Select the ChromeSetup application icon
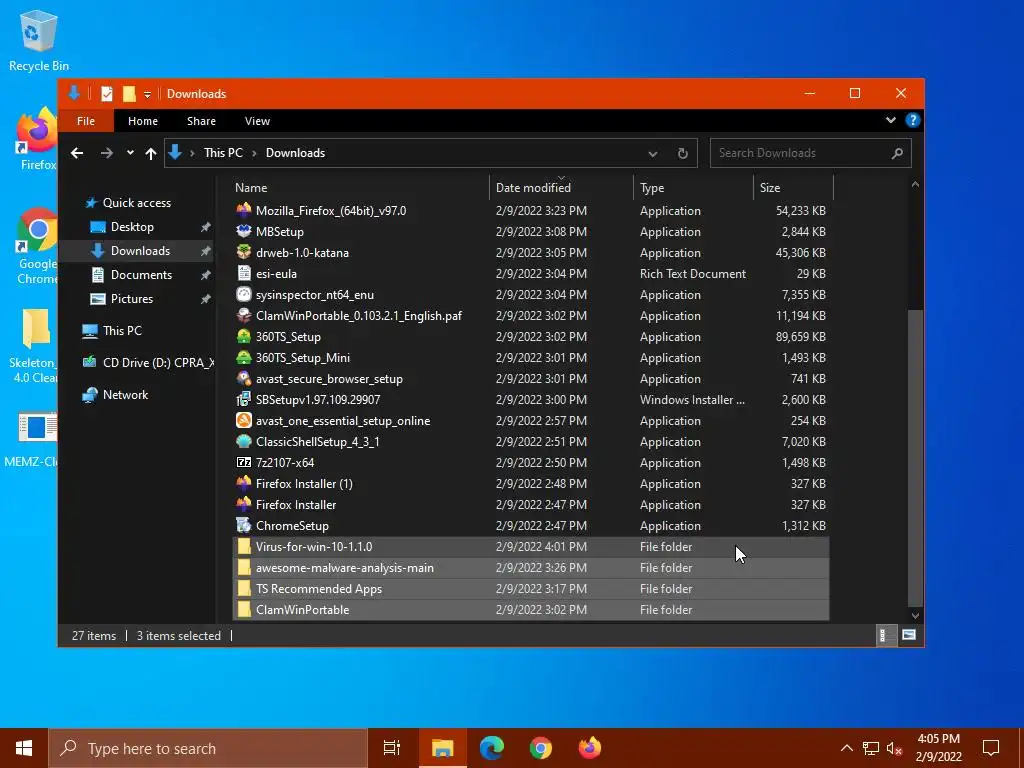Image resolution: width=1024 pixels, height=768 pixels. pos(244,525)
